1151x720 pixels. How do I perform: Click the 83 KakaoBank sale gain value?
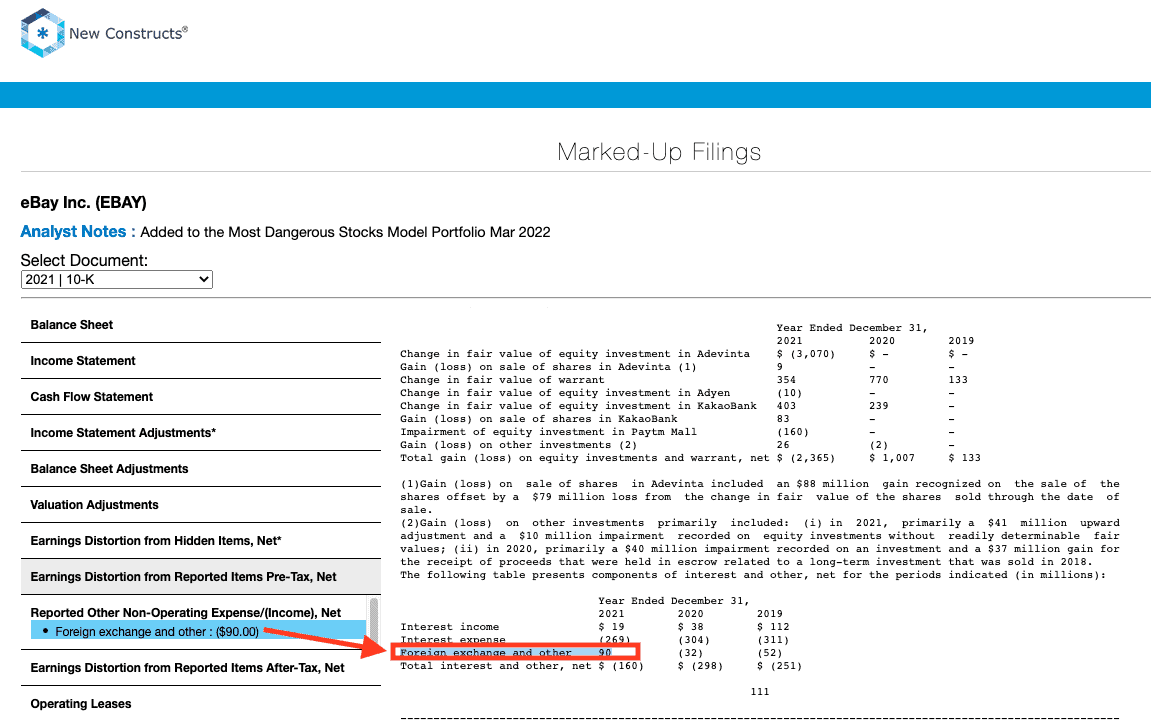tap(783, 419)
